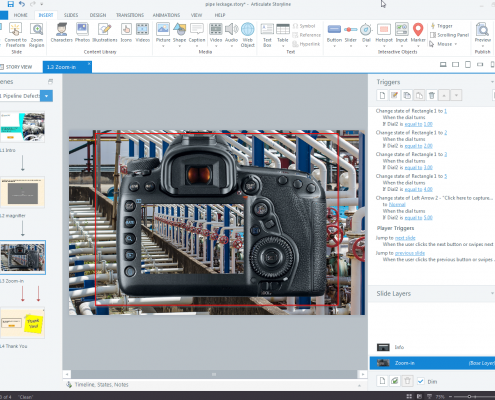Insert a Scrolling Panel
This screenshot has height=400, width=495.
pyautogui.click(x=449, y=35)
